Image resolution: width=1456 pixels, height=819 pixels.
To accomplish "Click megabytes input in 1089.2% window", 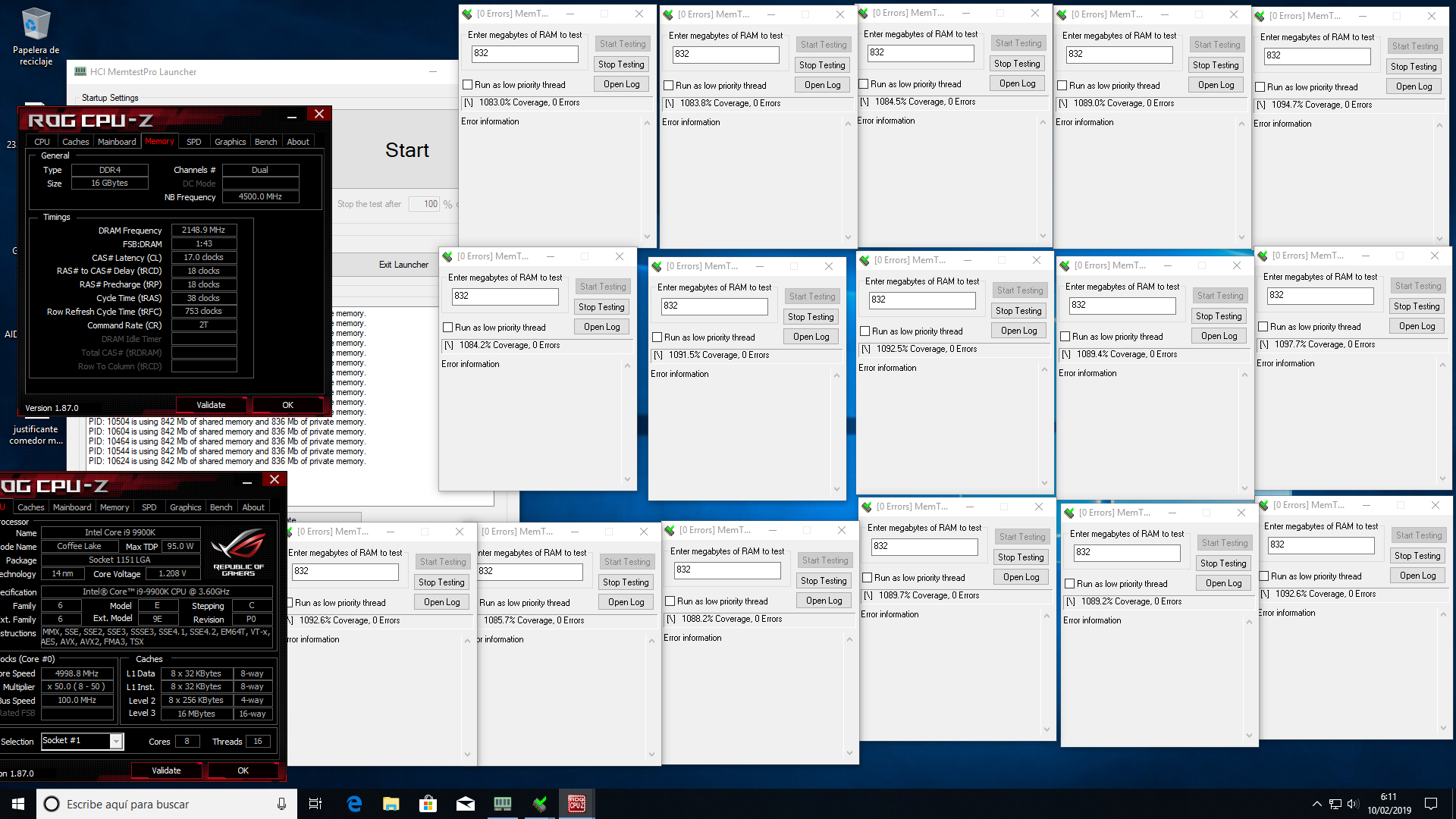I will [1127, 552].
